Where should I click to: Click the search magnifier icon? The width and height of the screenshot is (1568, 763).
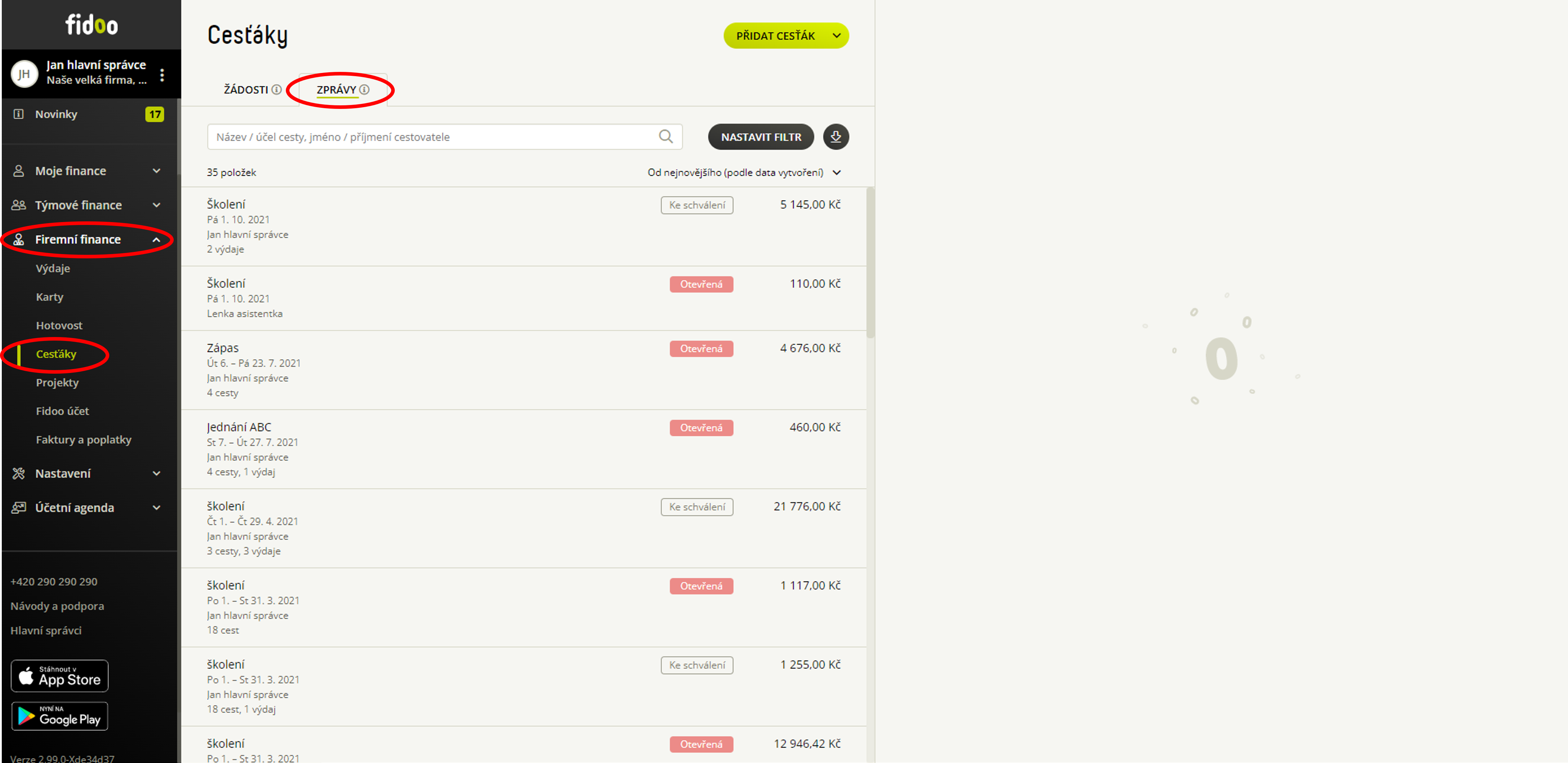click(666, 137)
